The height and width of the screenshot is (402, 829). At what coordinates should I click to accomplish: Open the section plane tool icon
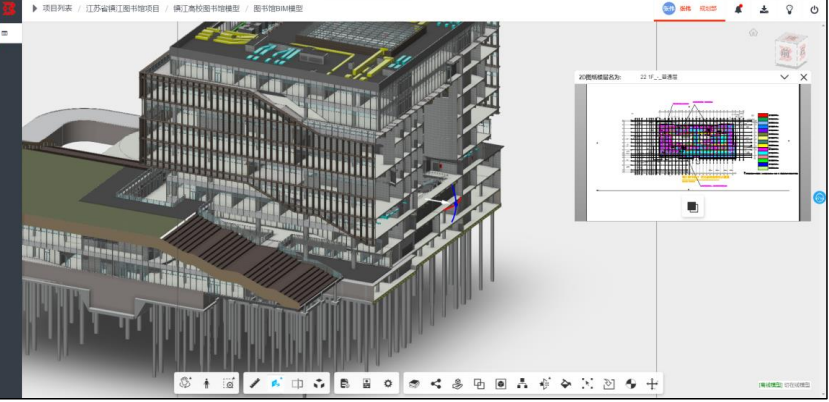(x=298, y=383)
